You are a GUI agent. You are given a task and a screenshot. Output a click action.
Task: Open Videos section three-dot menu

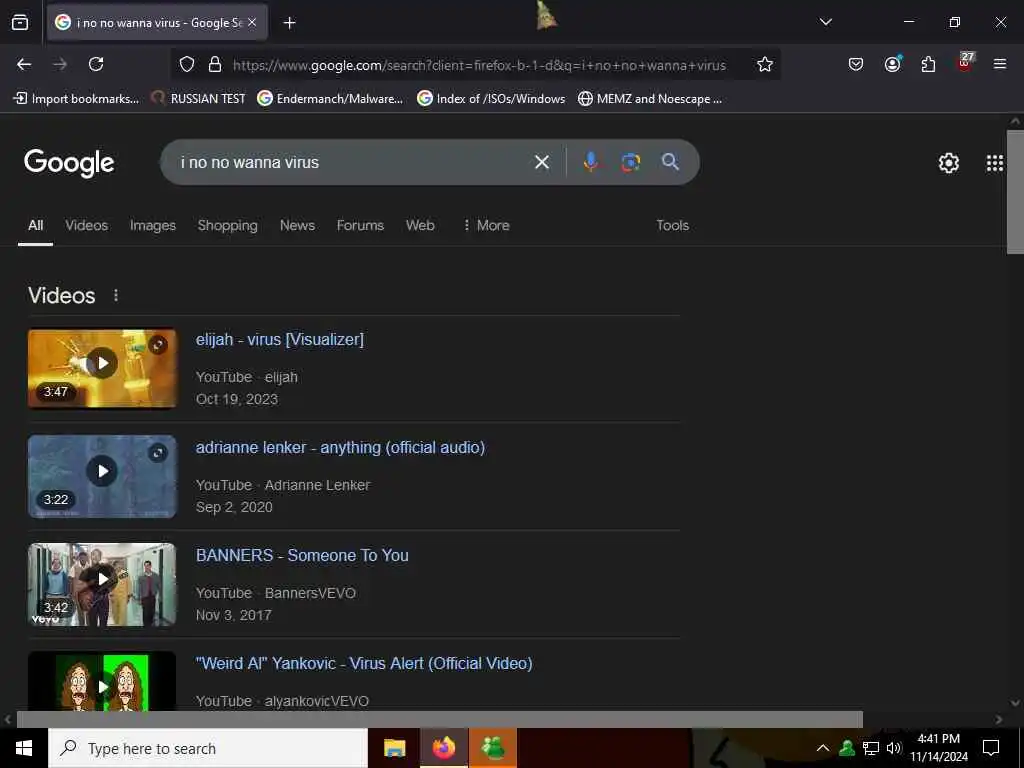point(116,296)
